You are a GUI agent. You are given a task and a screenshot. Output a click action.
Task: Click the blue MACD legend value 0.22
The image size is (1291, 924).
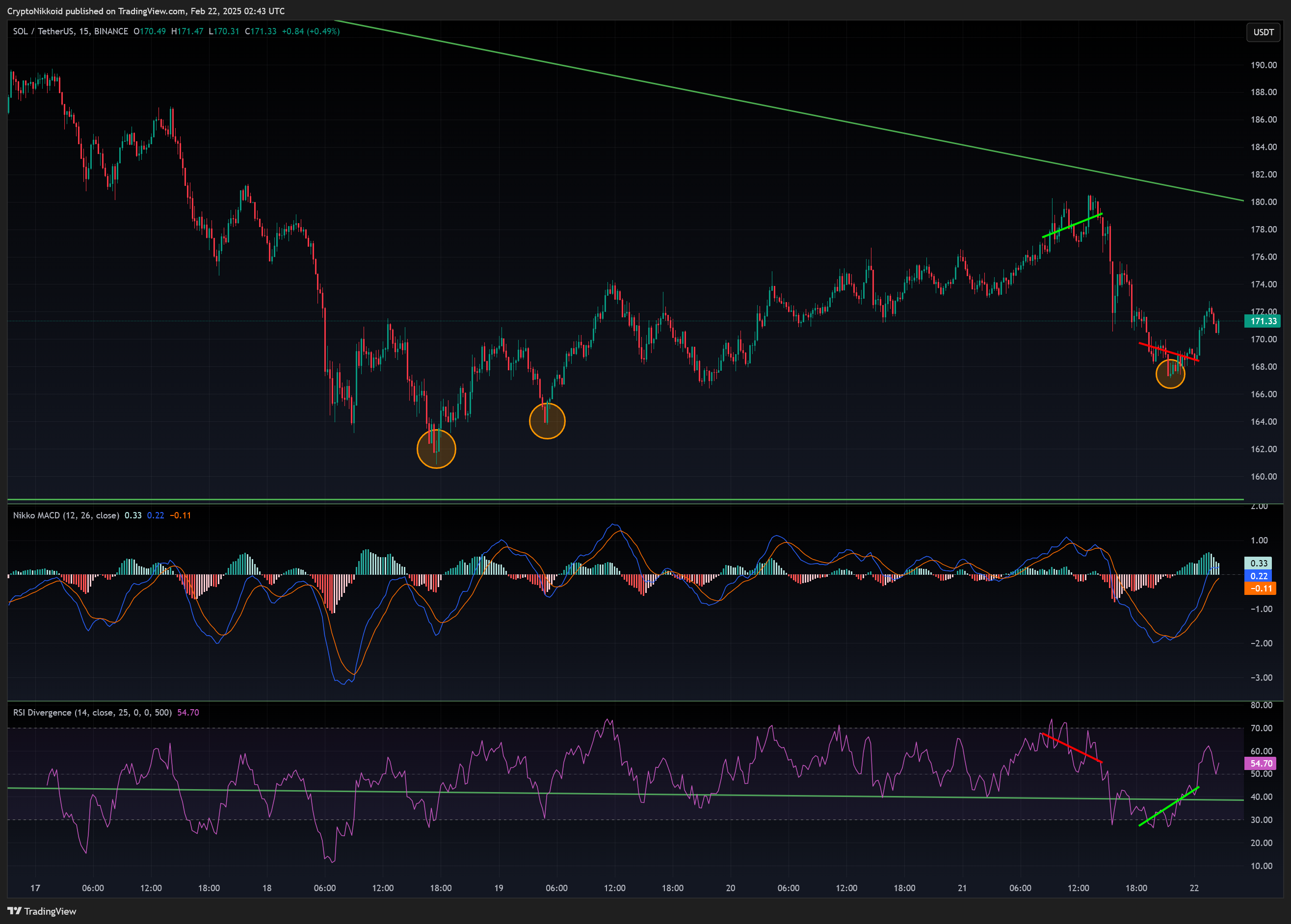[156, 515]
